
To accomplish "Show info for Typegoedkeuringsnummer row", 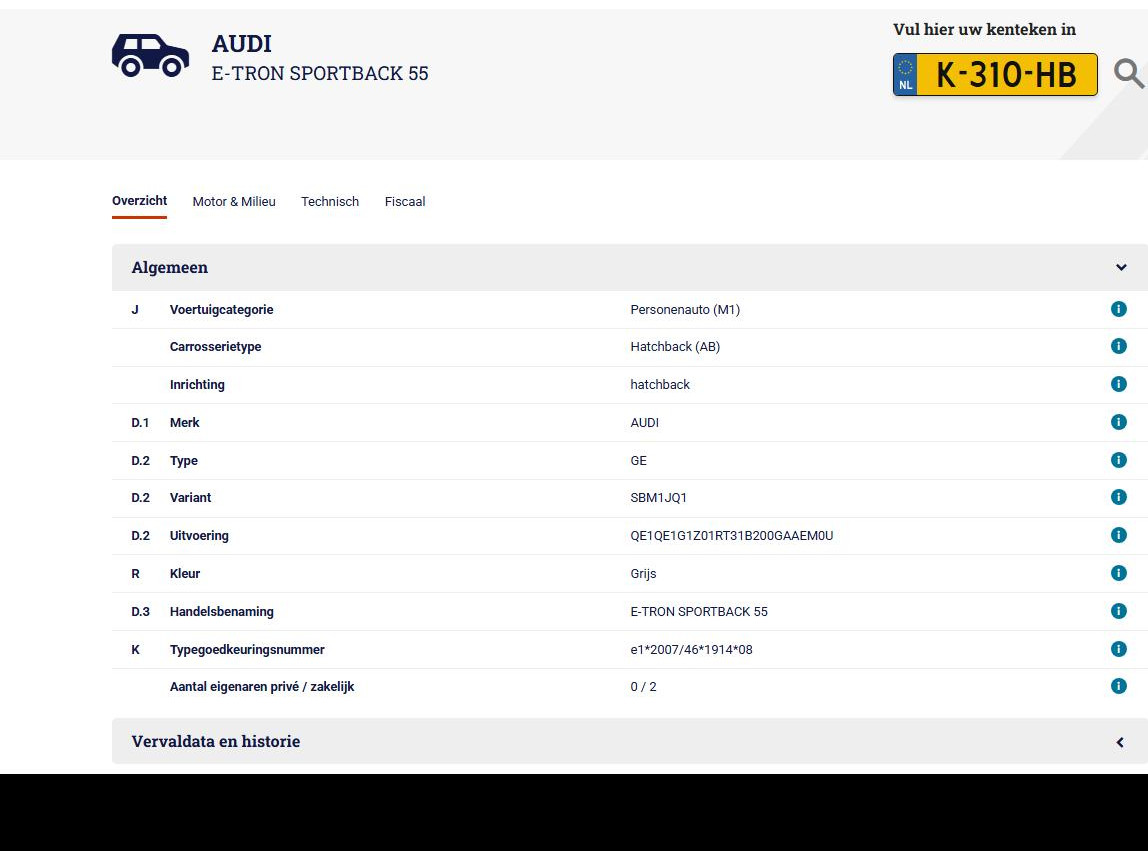I will [x=1119, y=649].
